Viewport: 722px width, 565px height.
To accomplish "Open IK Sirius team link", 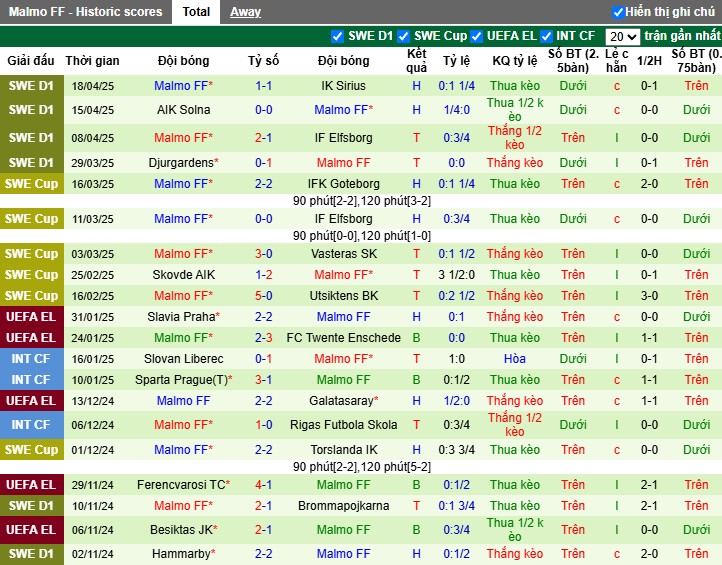I will pyautogui.click(x=344, y=86).
